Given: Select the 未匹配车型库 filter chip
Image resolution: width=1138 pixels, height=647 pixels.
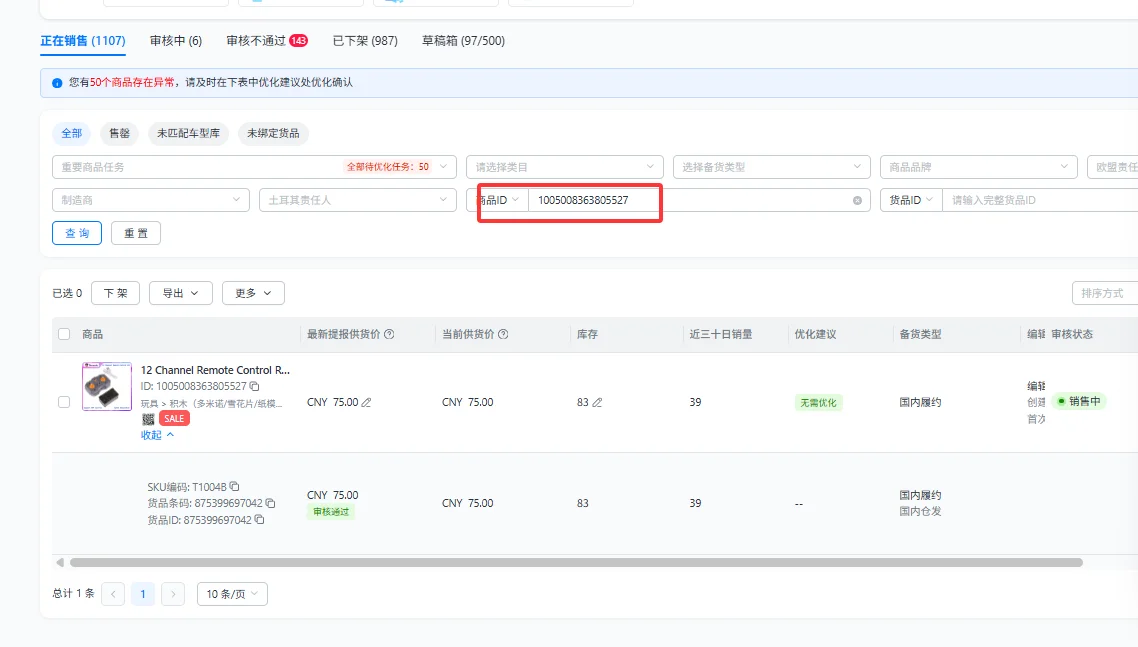Looking at the screenshot, I should pos(189,133).
